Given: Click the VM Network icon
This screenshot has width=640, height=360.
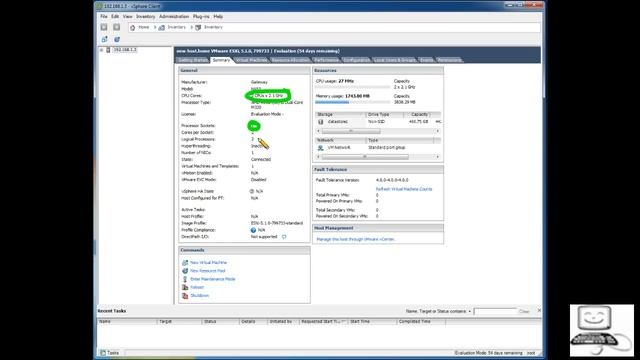Looking at the screenshot, I should pos(320,147).
